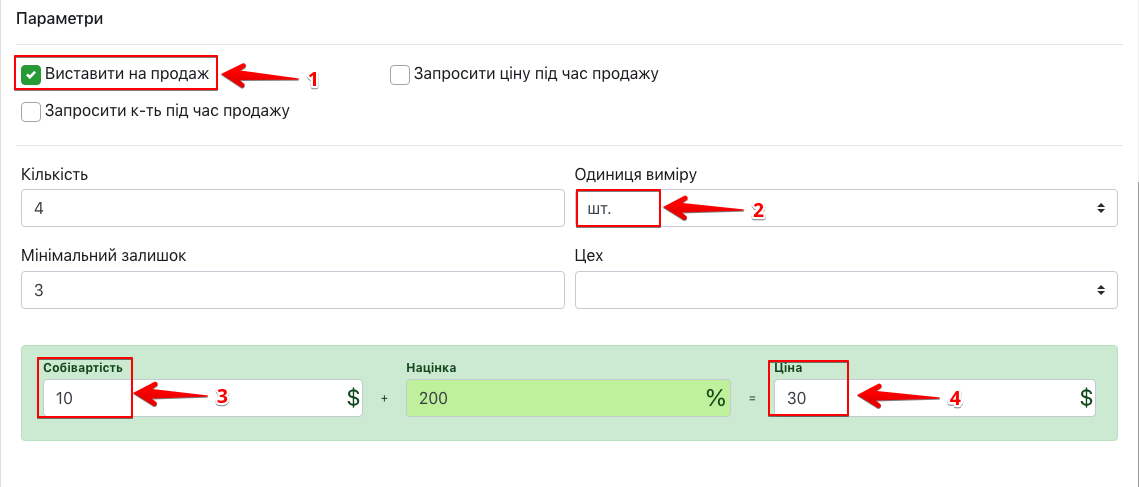Click the equals sign before 'Ціна'

(752, 398)
